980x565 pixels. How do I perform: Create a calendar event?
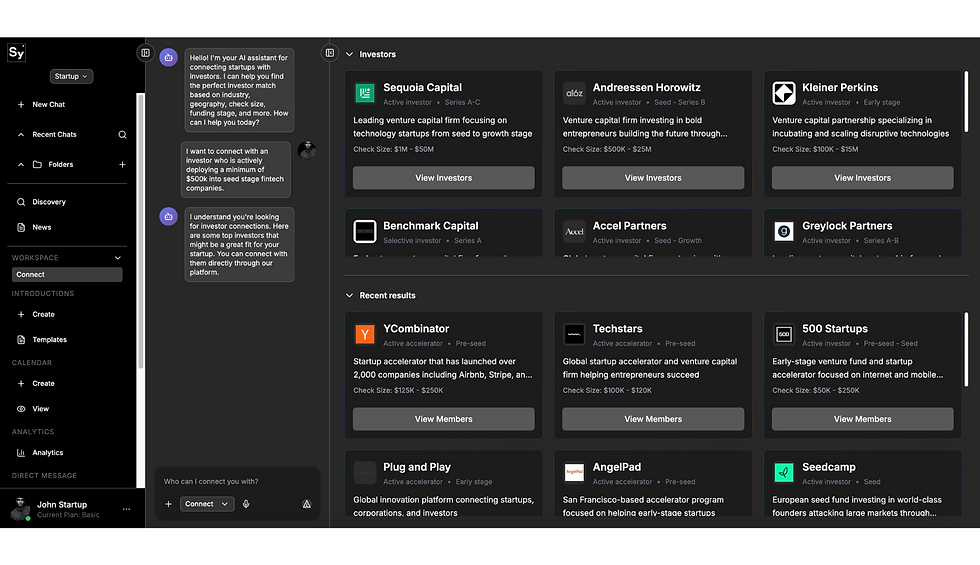pos(36,383)
